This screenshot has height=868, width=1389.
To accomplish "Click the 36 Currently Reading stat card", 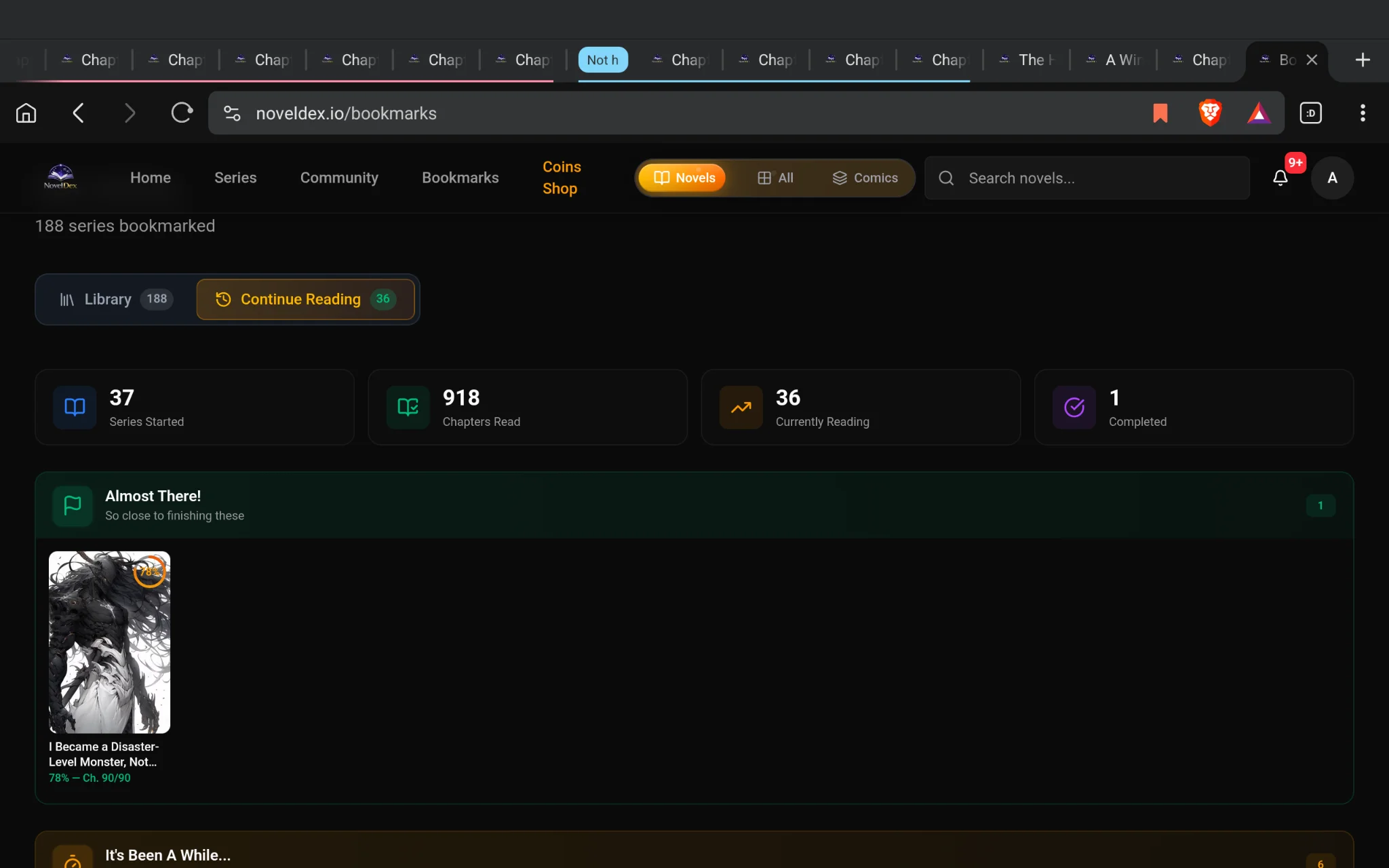I will click(x=861, y=407).
